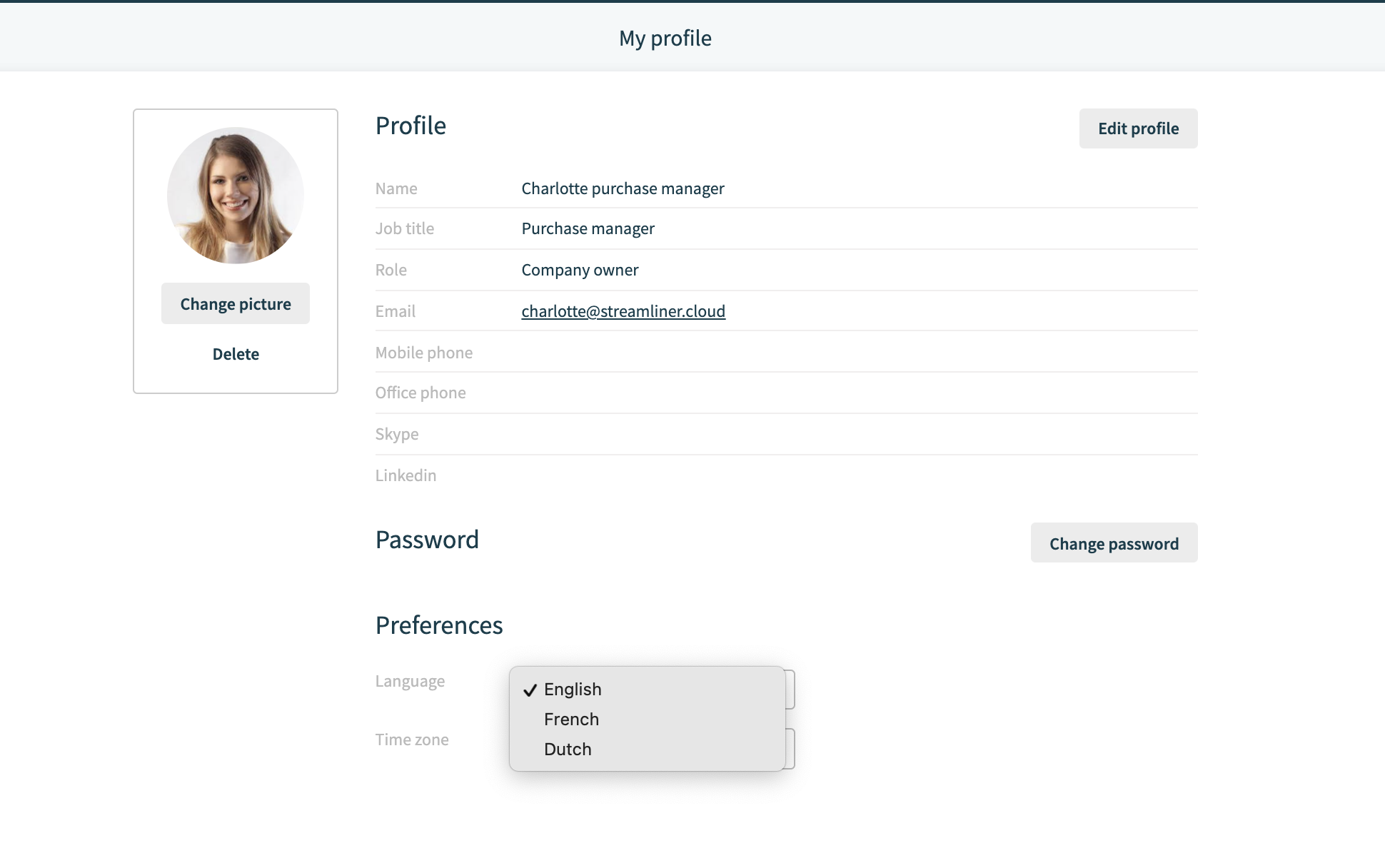Click the Change picture button

[x=236, y=303]
